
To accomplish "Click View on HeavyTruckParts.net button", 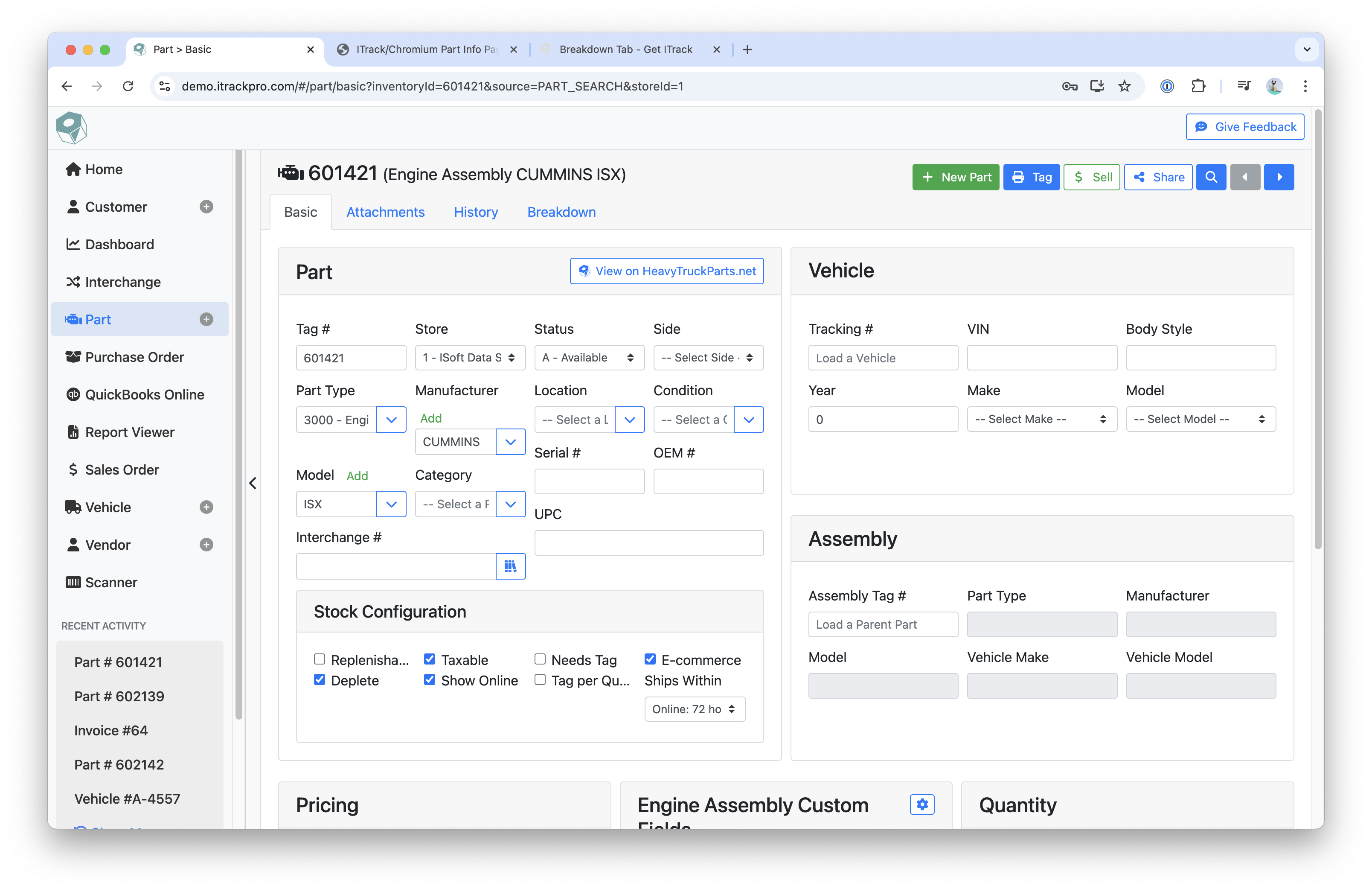I will (666, 271).
